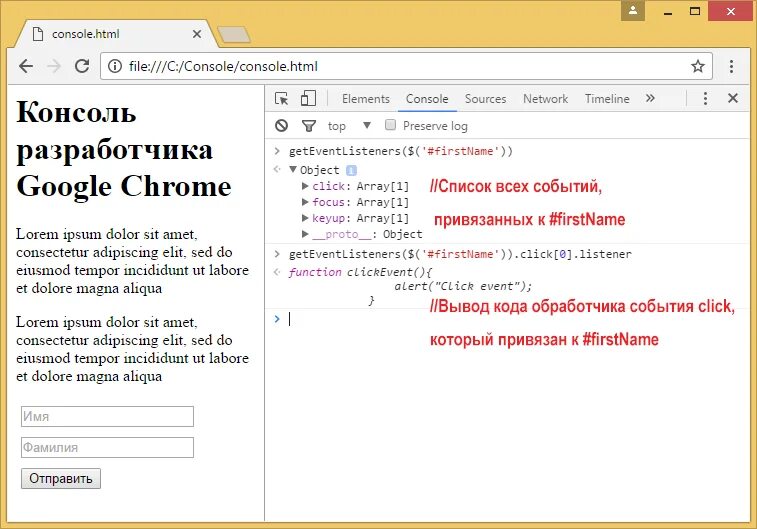The image size is (757, 529).
Task: Close the DevTools panel
Action: pos(733,98)
